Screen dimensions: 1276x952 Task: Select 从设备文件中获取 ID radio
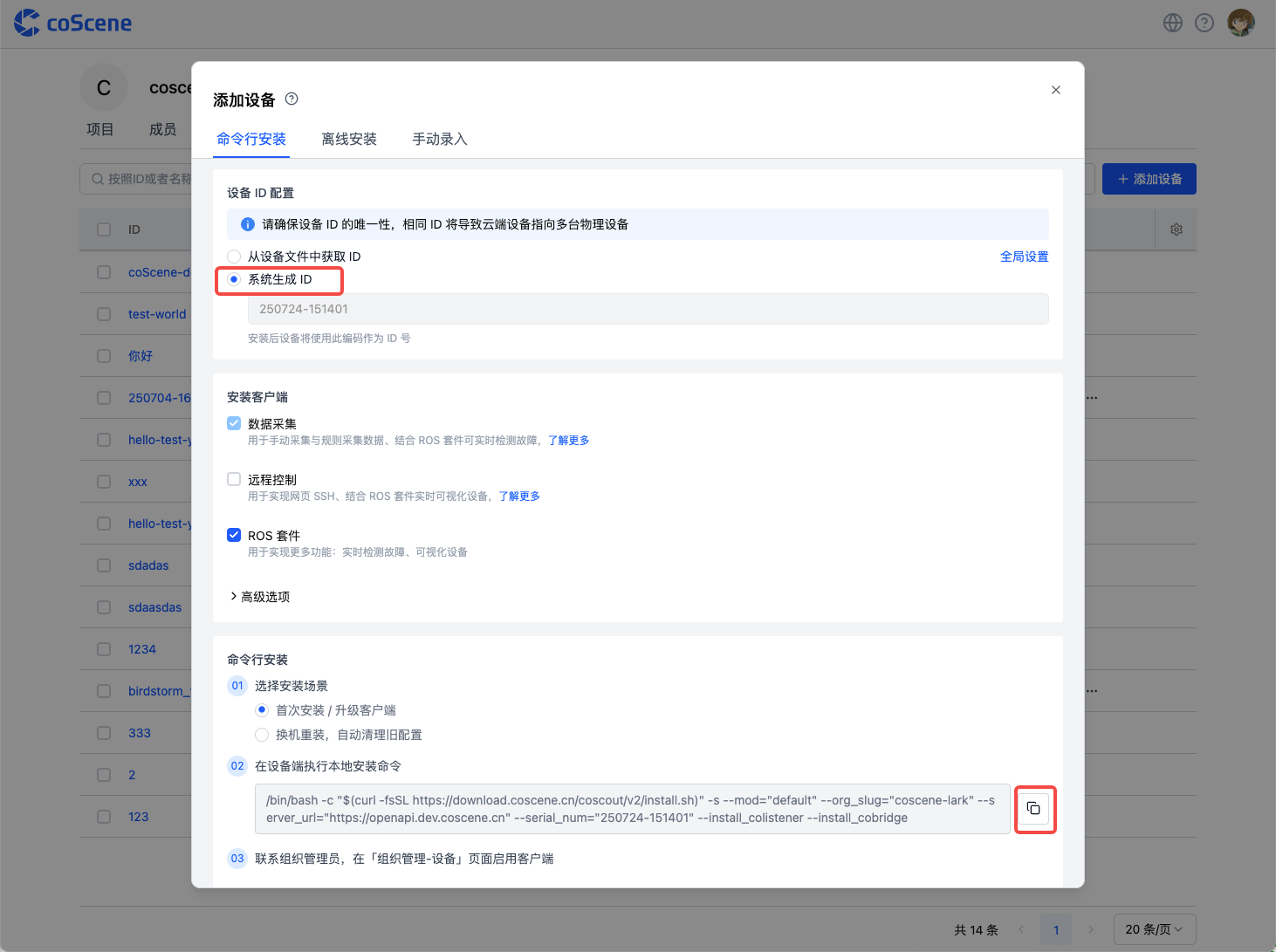[234, 257]
